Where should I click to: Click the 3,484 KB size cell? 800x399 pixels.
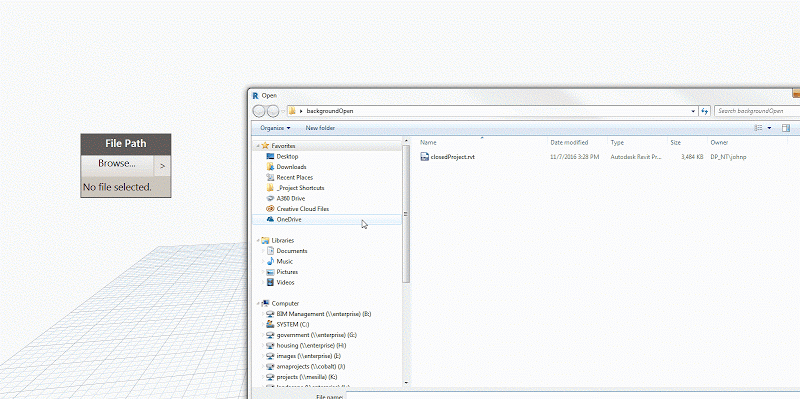(692, 157)
